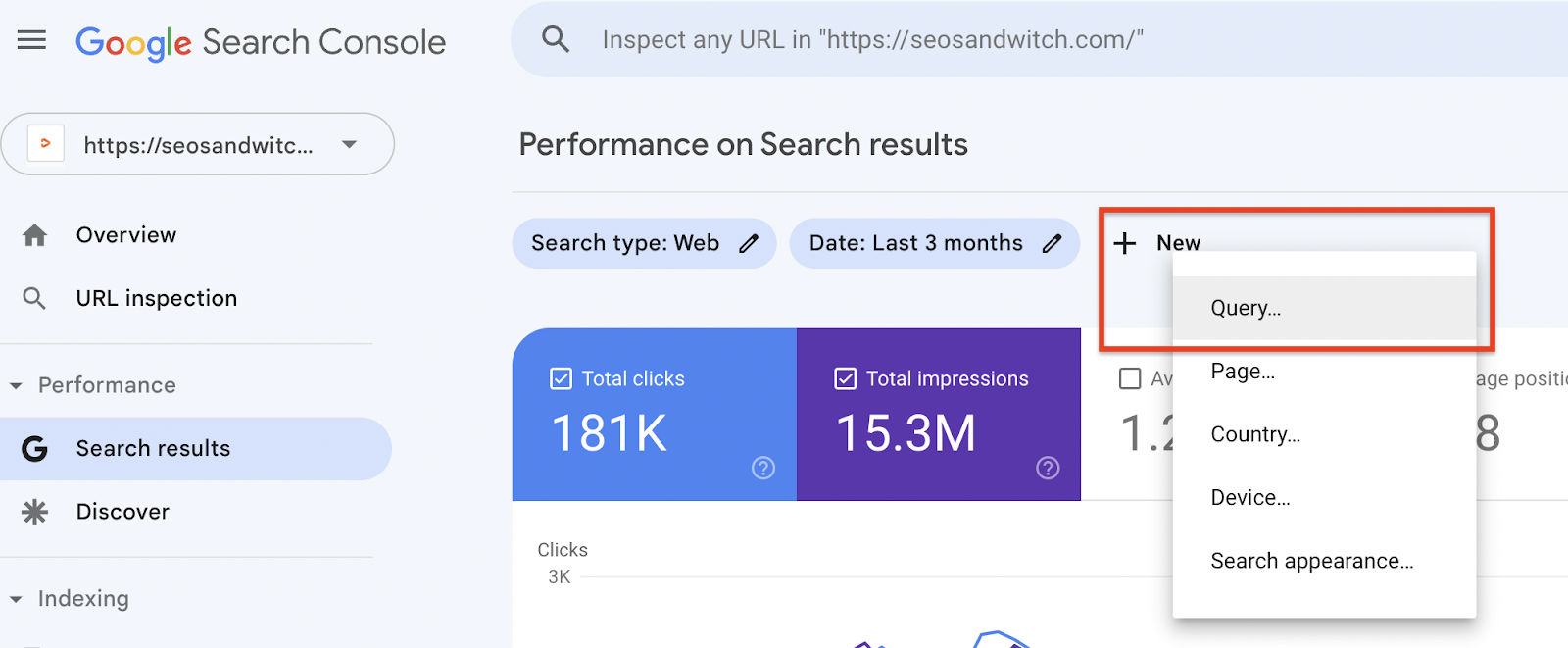1568x648 pixels.
Task: Enable the Average CTR checkbox
Action: (x=1130, y=378)
